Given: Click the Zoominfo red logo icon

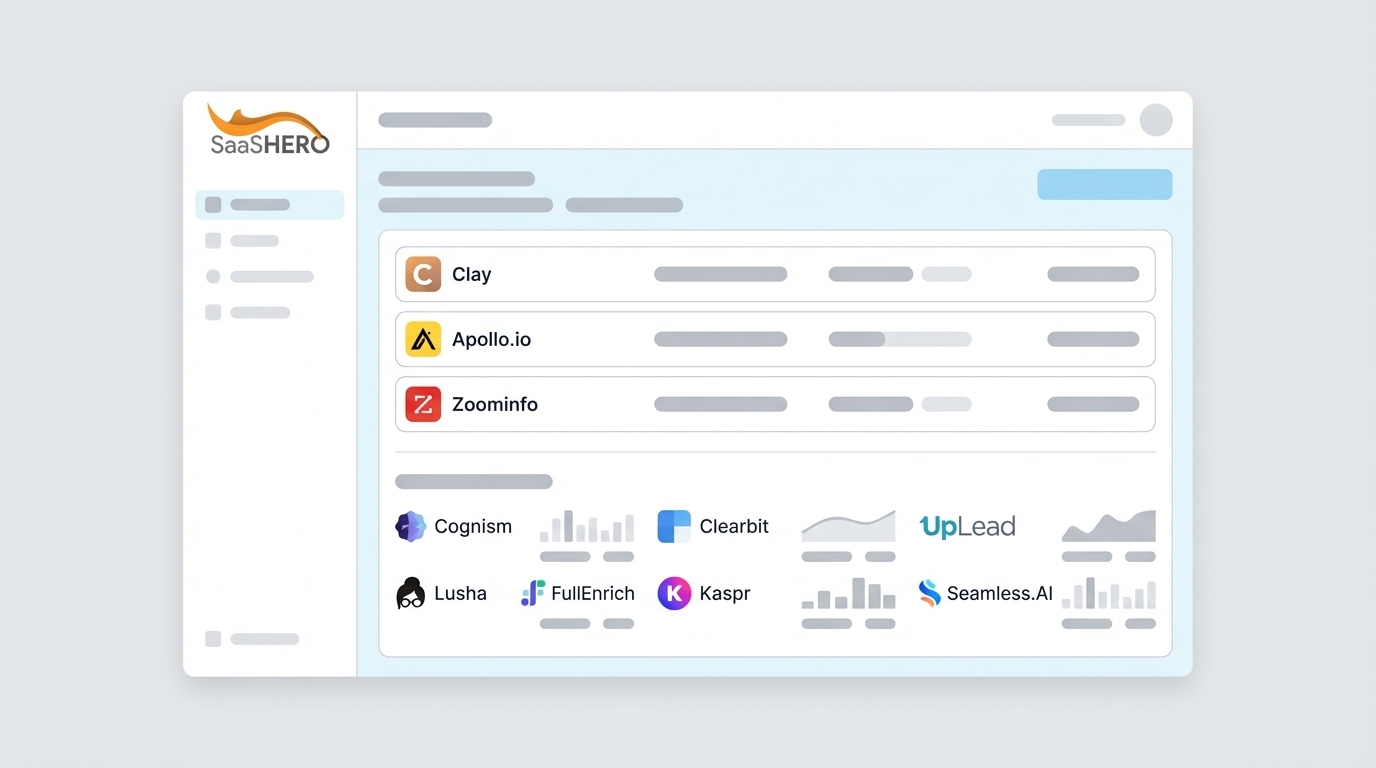Looking at the screenshot, I should point(422,404).
